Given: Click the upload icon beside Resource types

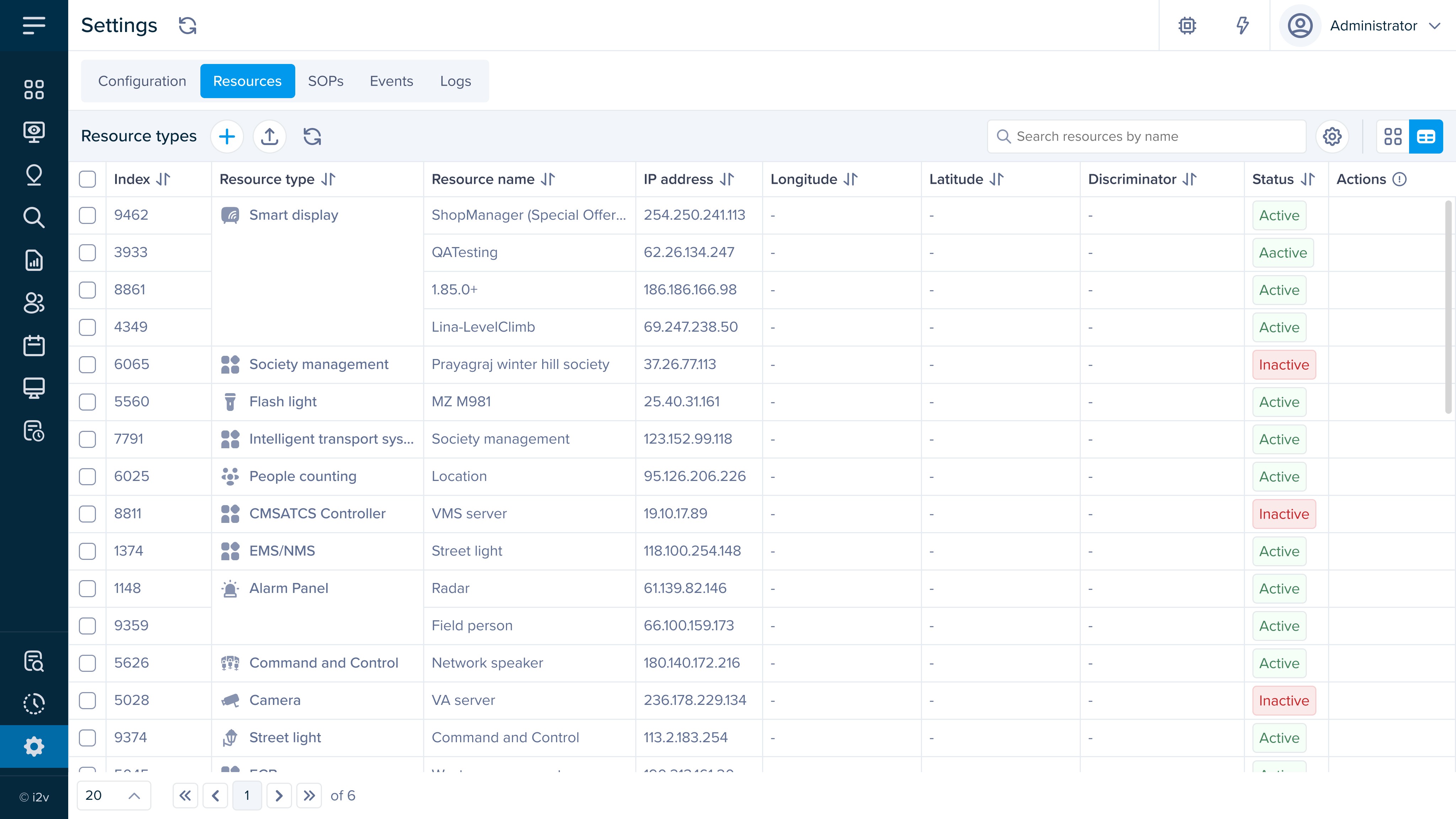Looking at the screenshot, I should 270,136.
